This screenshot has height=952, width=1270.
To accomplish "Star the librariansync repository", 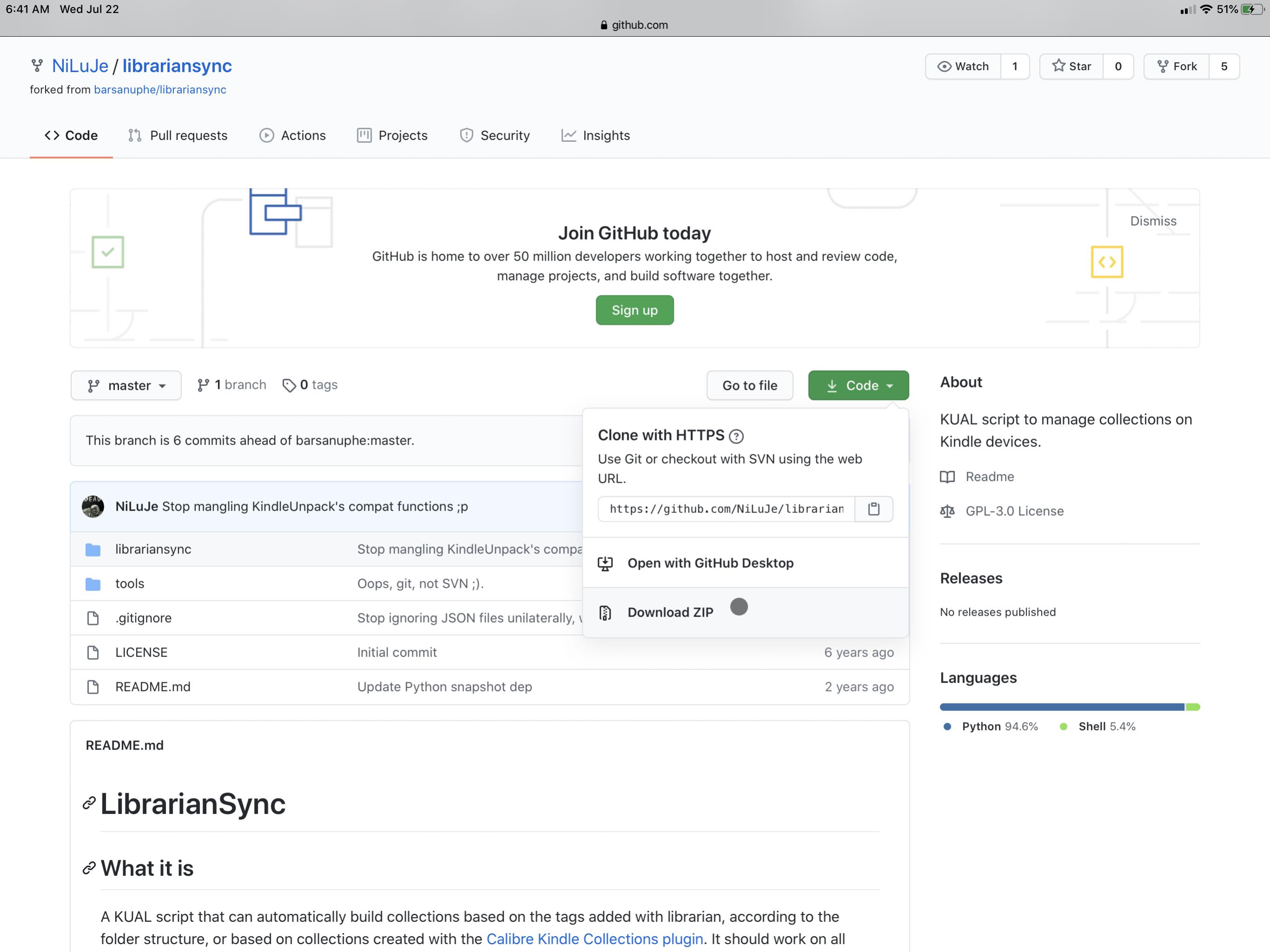I will pyautogui.click(x=1071, y=67).
